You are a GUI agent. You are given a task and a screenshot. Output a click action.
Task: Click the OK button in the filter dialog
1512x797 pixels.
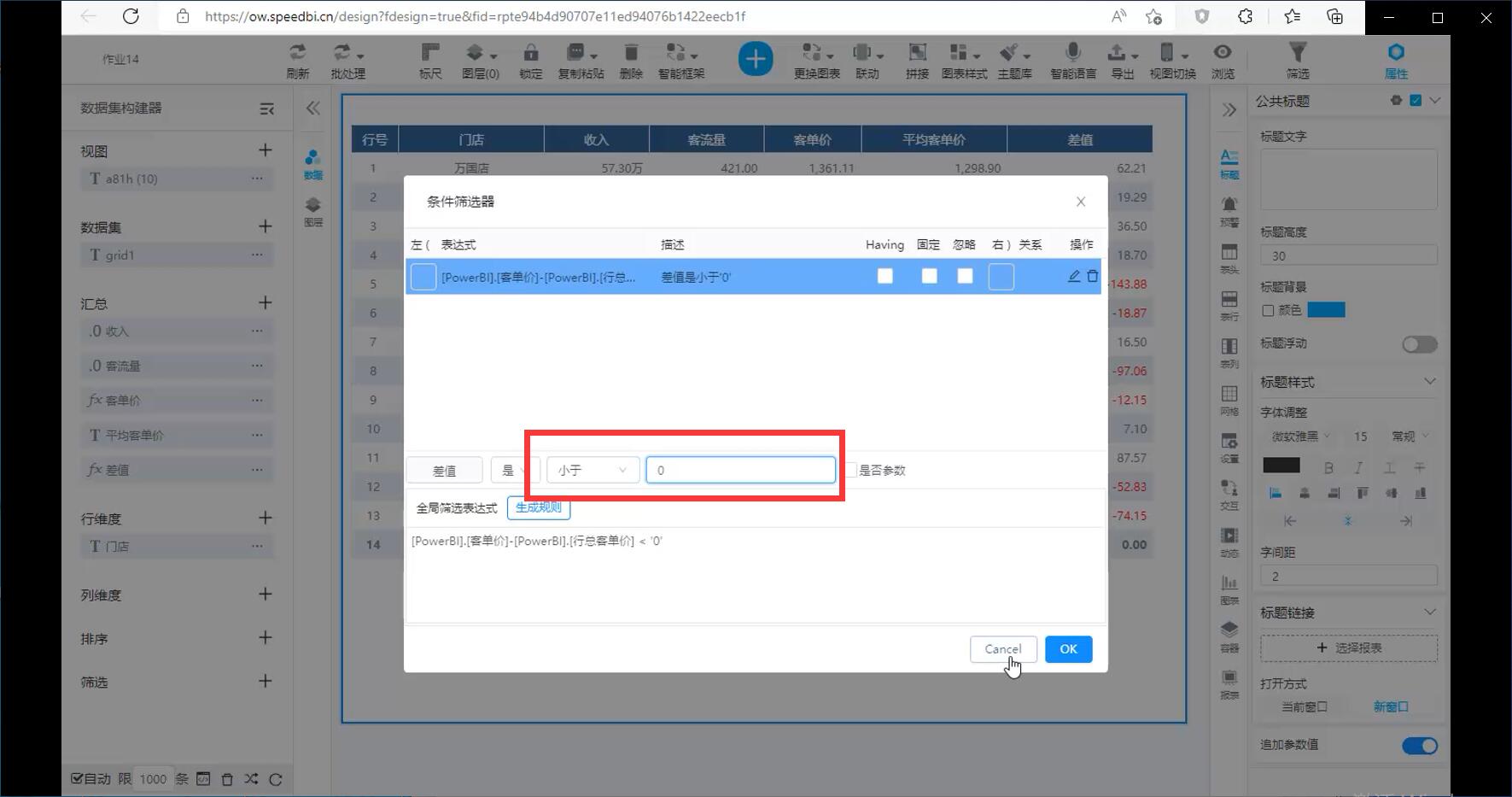(x=1068, y=649)
